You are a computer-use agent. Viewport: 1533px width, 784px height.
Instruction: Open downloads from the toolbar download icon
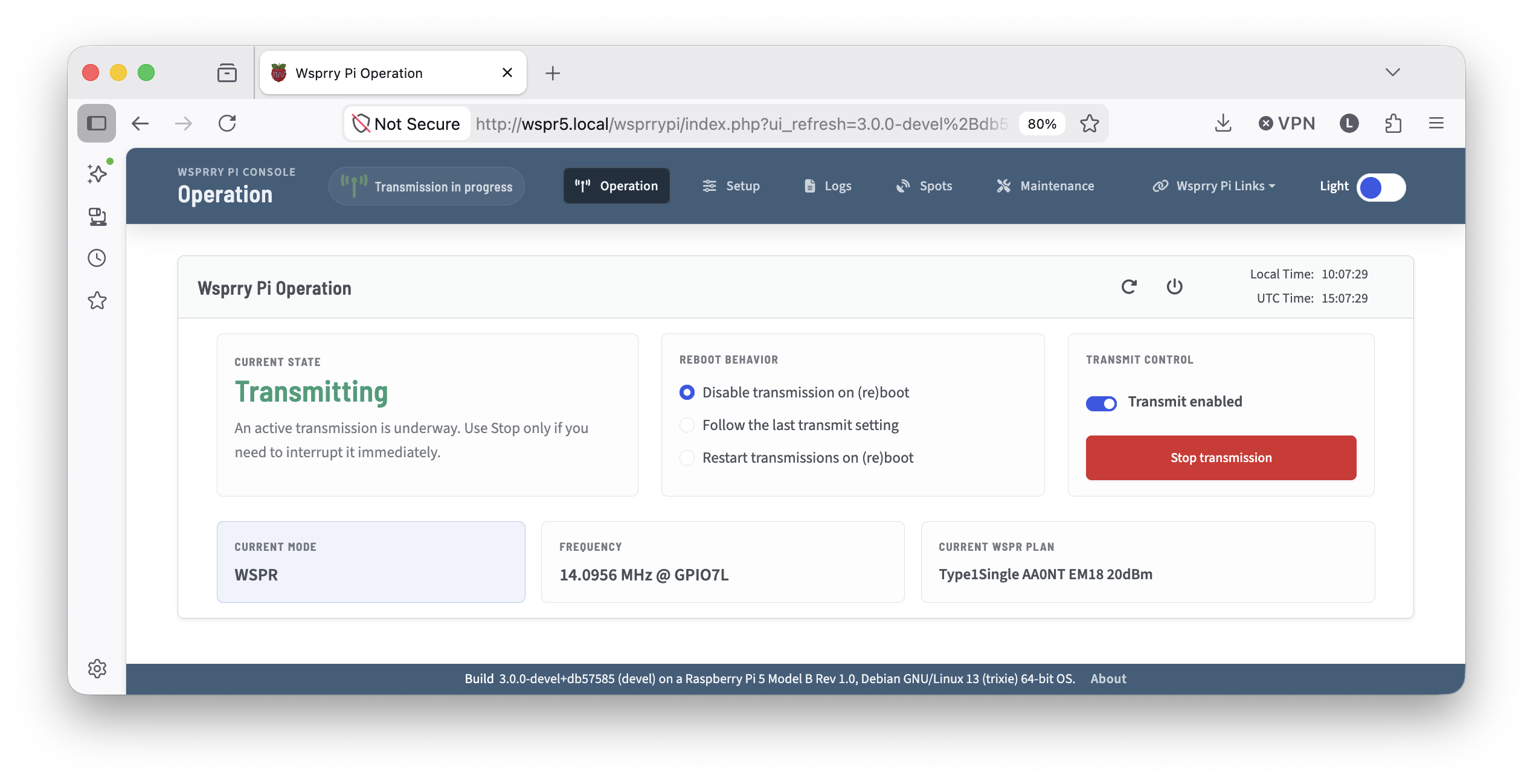[1223, 123]
